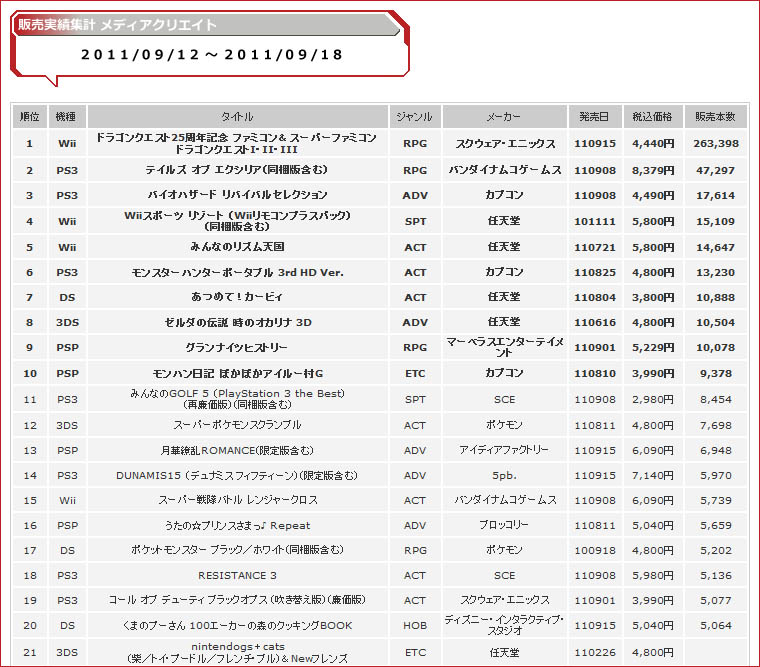
Task: Click the maker スクウェア・エニックス in row 1
Action: tap(505, 143)
